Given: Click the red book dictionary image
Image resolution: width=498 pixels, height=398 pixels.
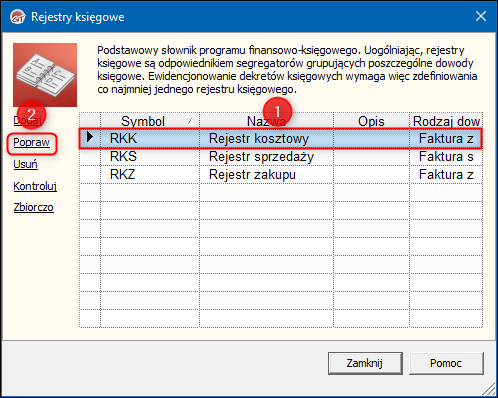Looking at the screenshot, I should pyautogui.click(x=45, y=75).
